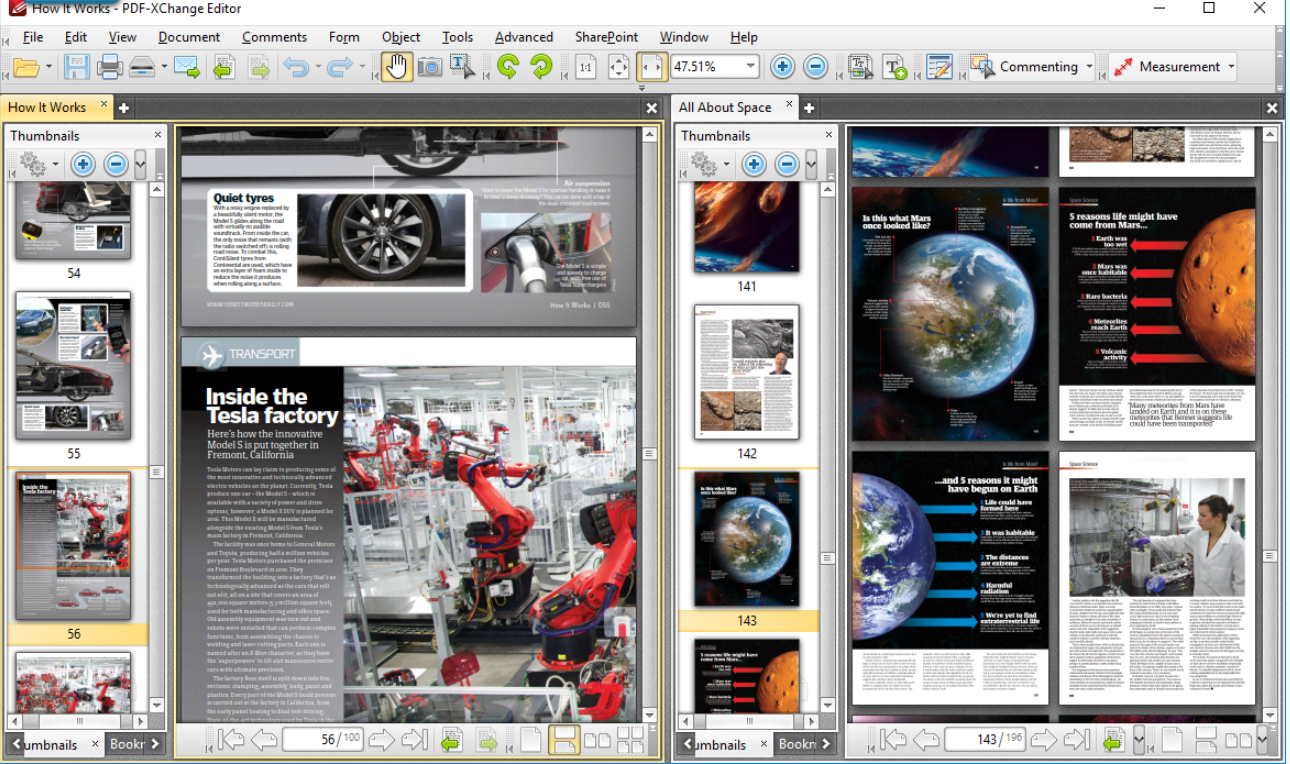Toggle continuous page layout in How It Works
1290x764 pixels.
click(x=564, y=740)
